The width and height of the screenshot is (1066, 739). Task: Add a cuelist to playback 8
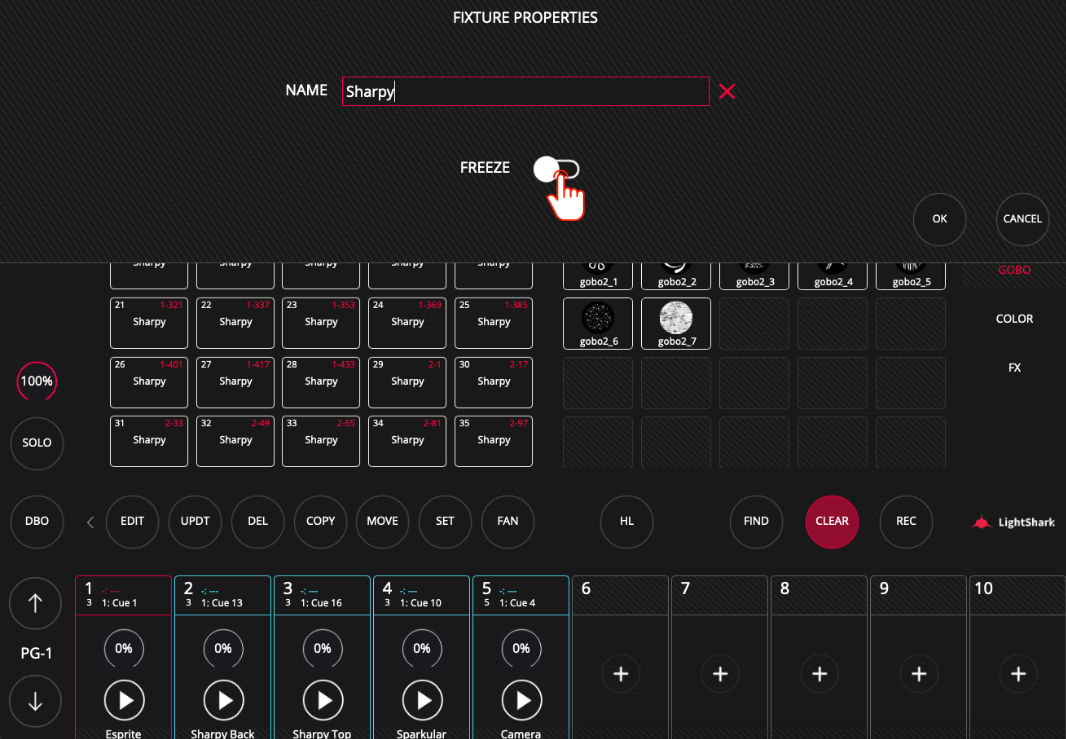pos(819,674)
